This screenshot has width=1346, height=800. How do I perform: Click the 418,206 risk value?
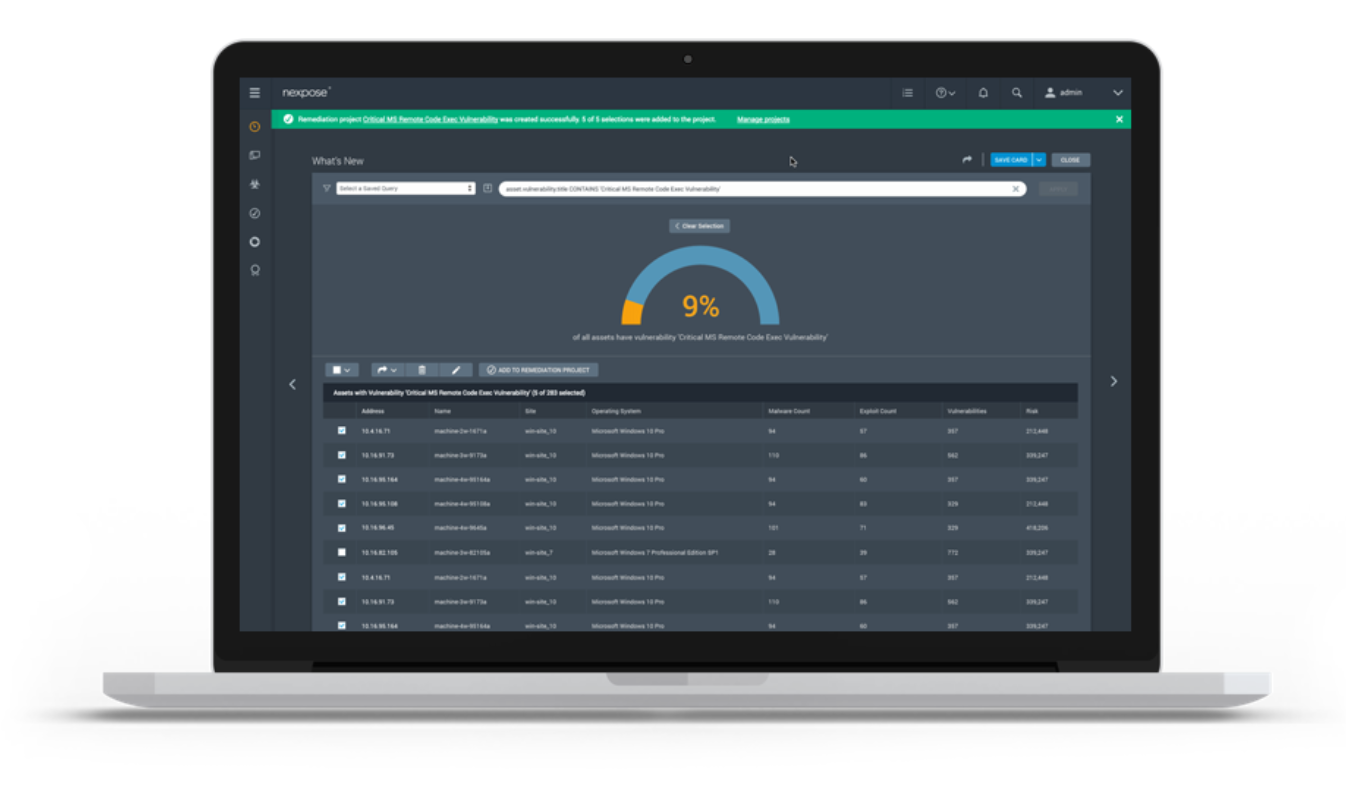coord(1036,528)
